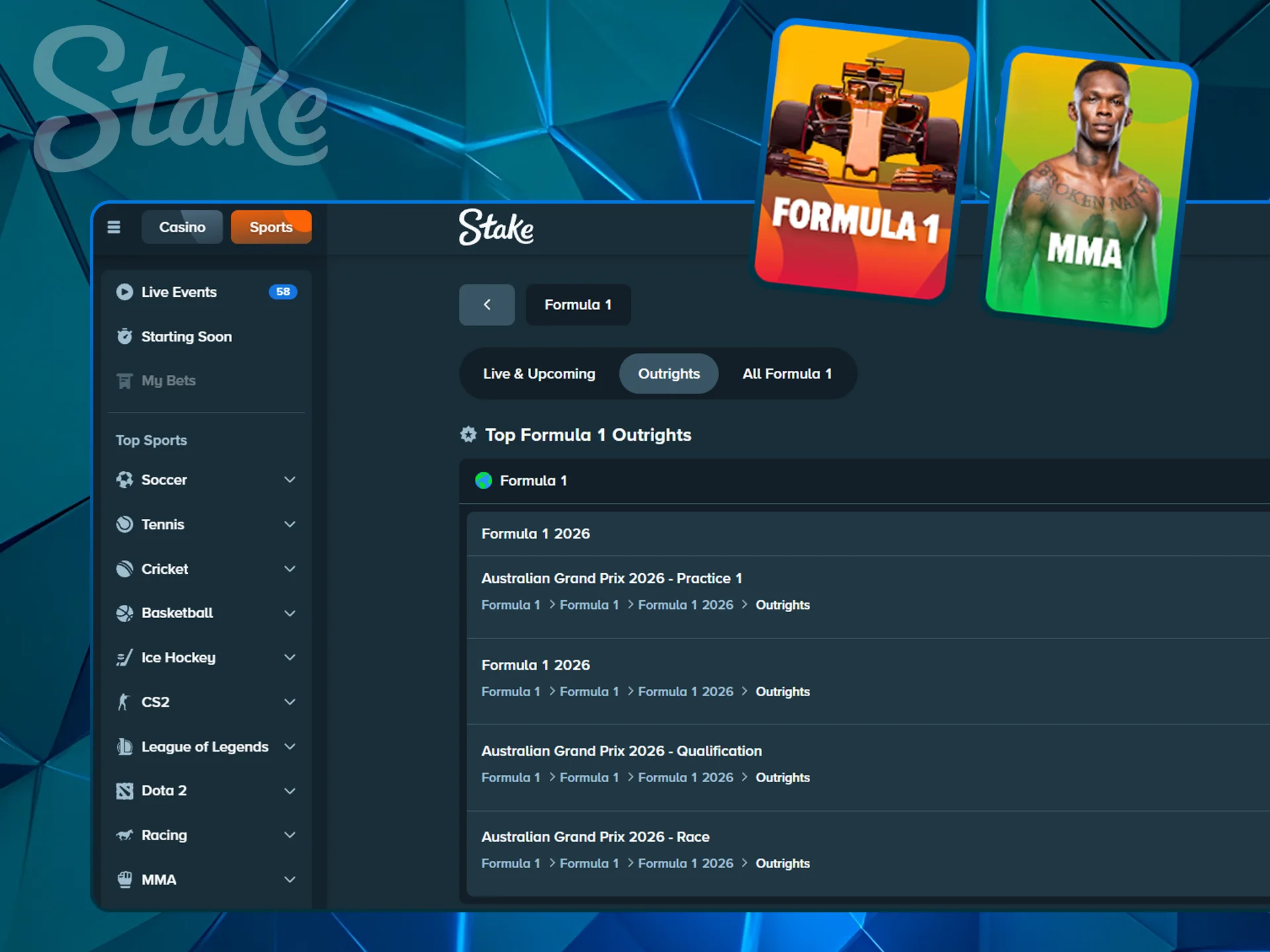Click the CS2 soldier icon

pyautogui.click(x=123, y=702)
